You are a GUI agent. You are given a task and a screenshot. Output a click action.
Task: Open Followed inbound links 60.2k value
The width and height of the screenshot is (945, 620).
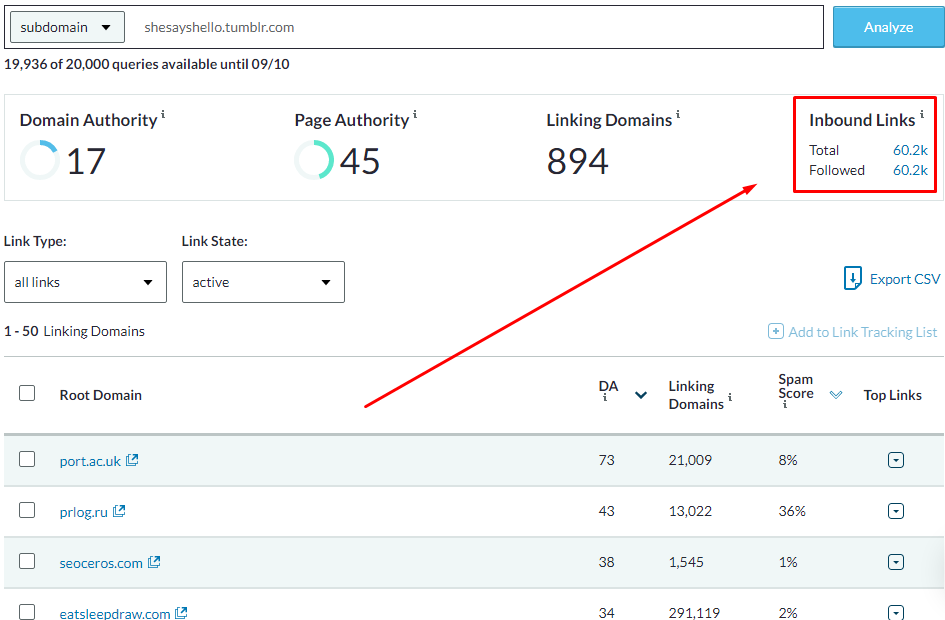pyautogui.click(x=910, y=171)
